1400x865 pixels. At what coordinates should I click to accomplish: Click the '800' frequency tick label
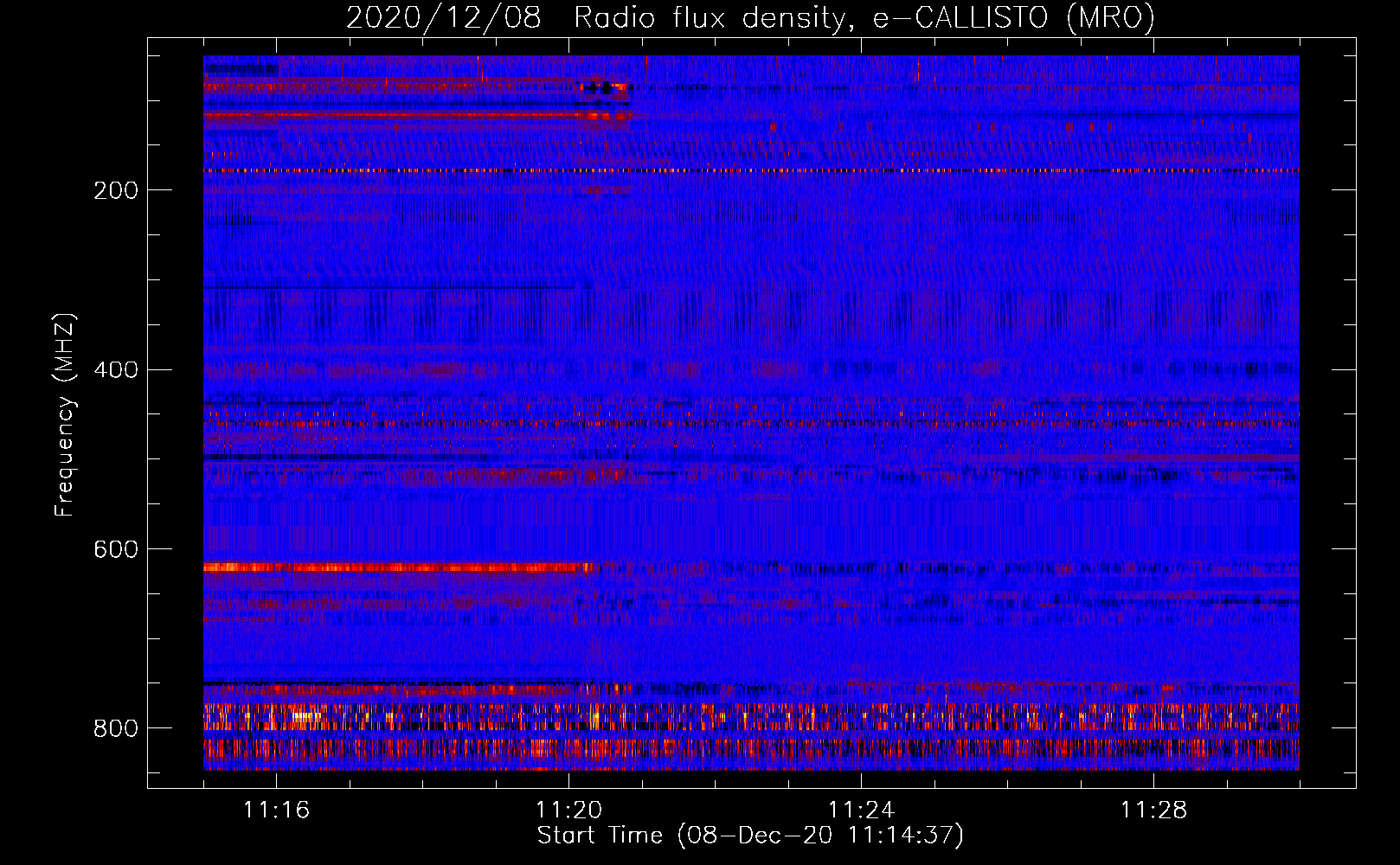point(116,729)
